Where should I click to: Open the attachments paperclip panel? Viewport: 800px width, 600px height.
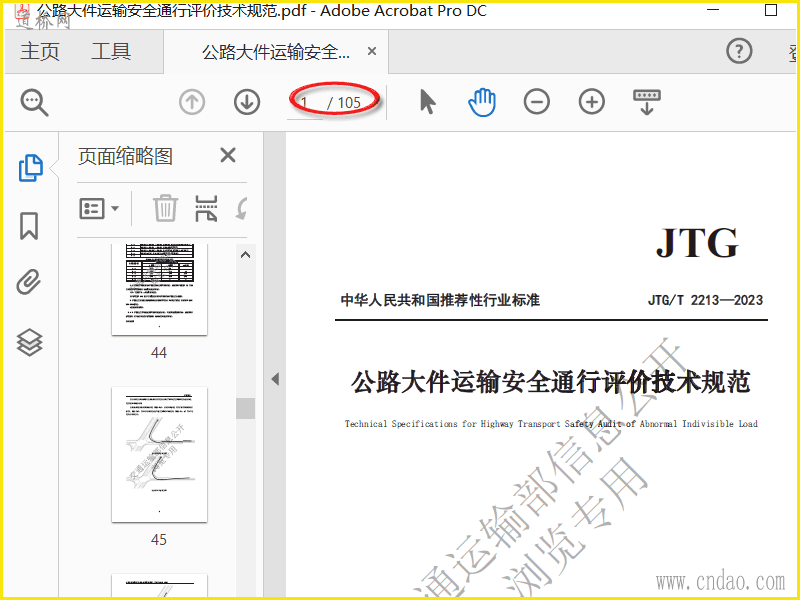29,282
